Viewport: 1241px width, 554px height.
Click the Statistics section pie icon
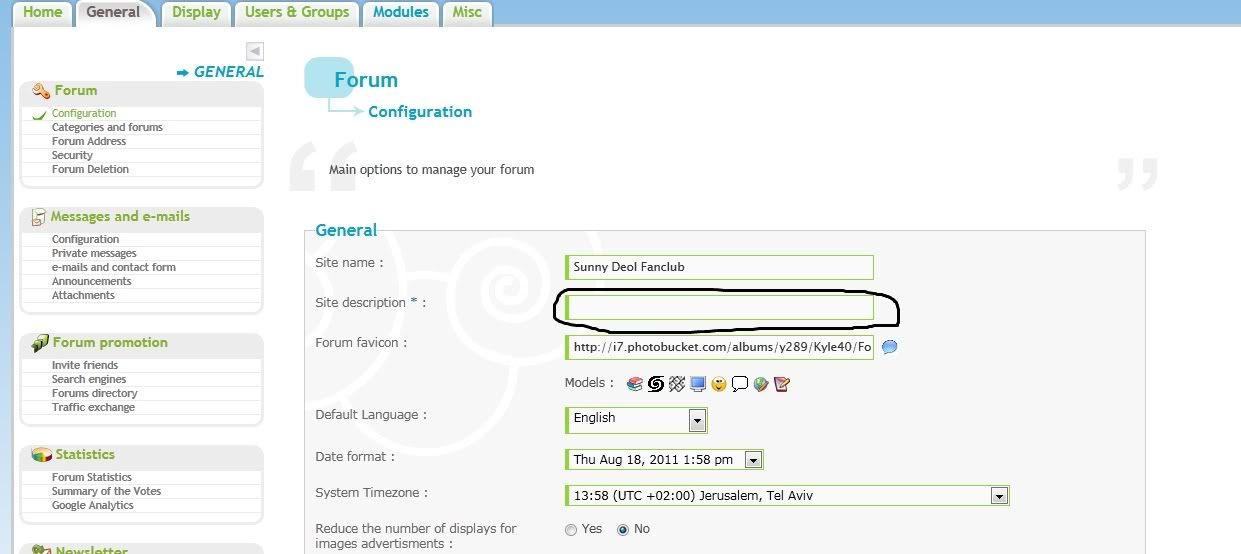click(41, 455)
